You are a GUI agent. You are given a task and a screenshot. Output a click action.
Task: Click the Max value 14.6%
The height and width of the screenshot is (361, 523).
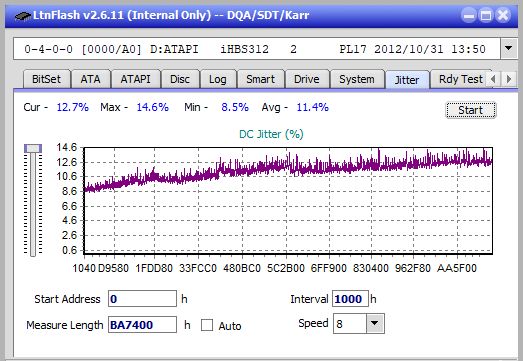pos(152,107)
